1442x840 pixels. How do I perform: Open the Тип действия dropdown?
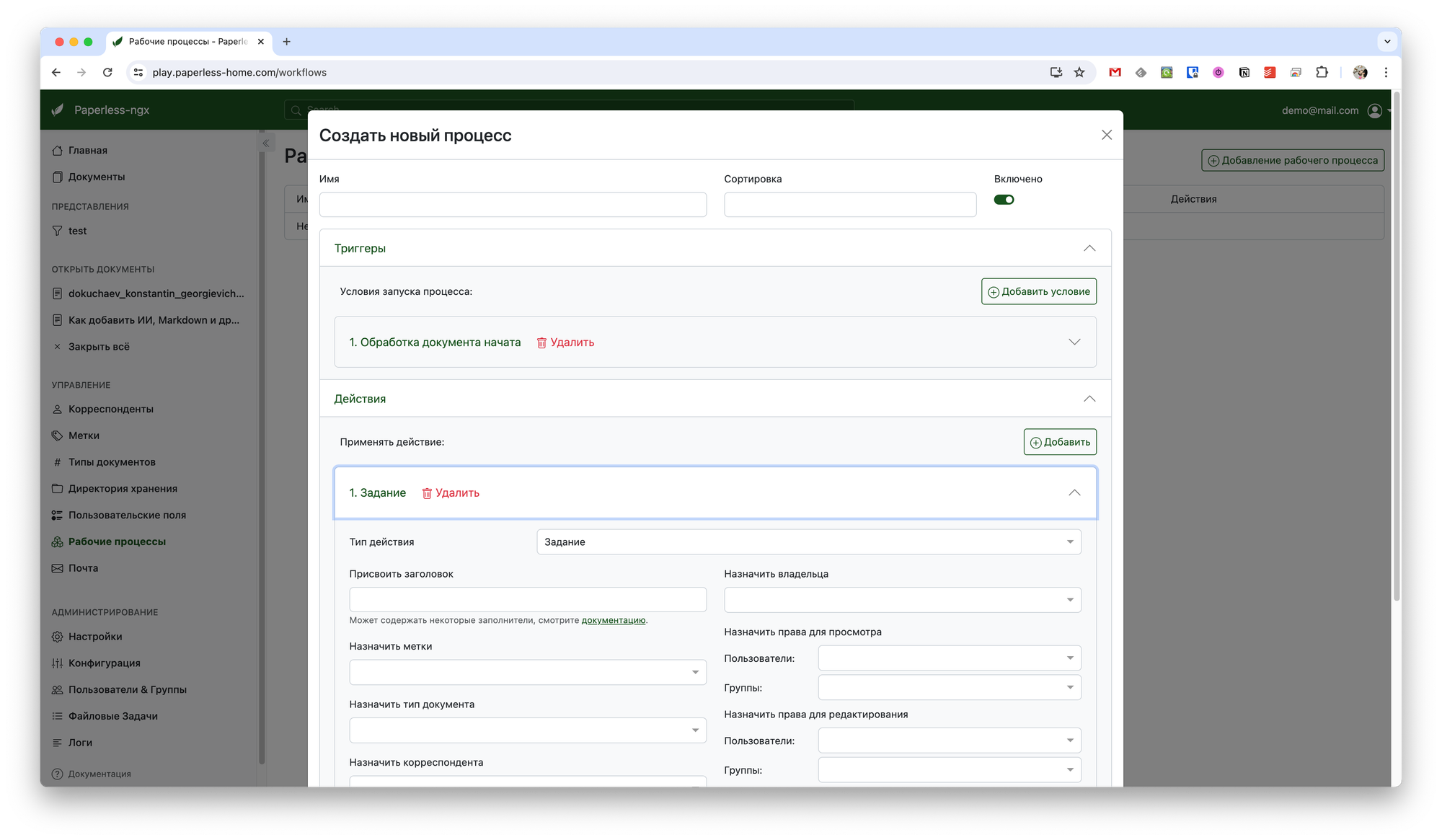[808, 542]
